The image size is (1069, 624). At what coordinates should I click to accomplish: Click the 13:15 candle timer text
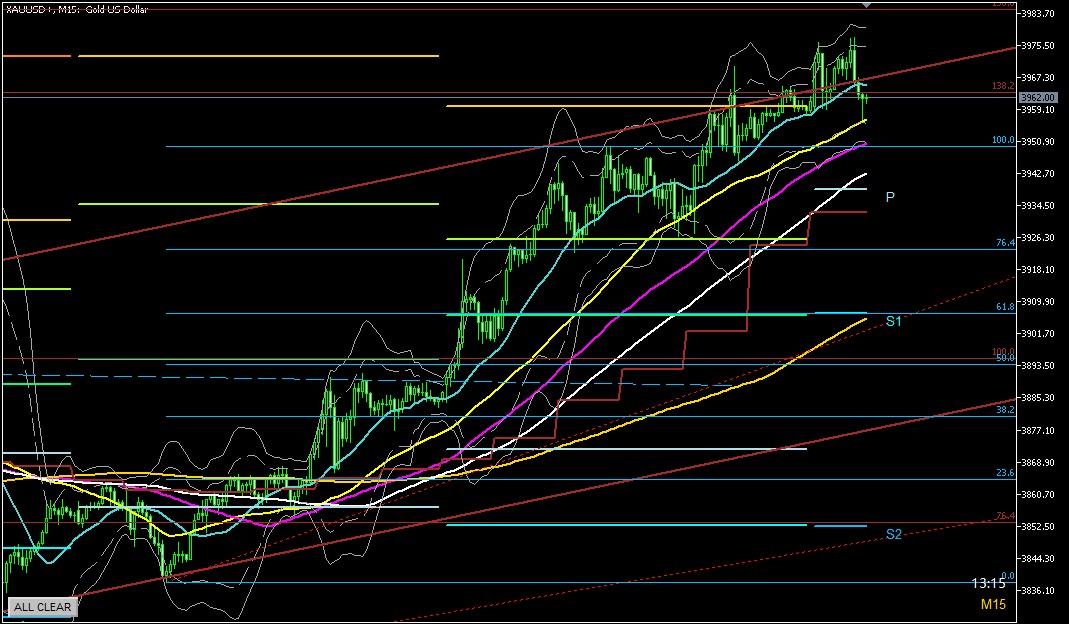(988, 583)
